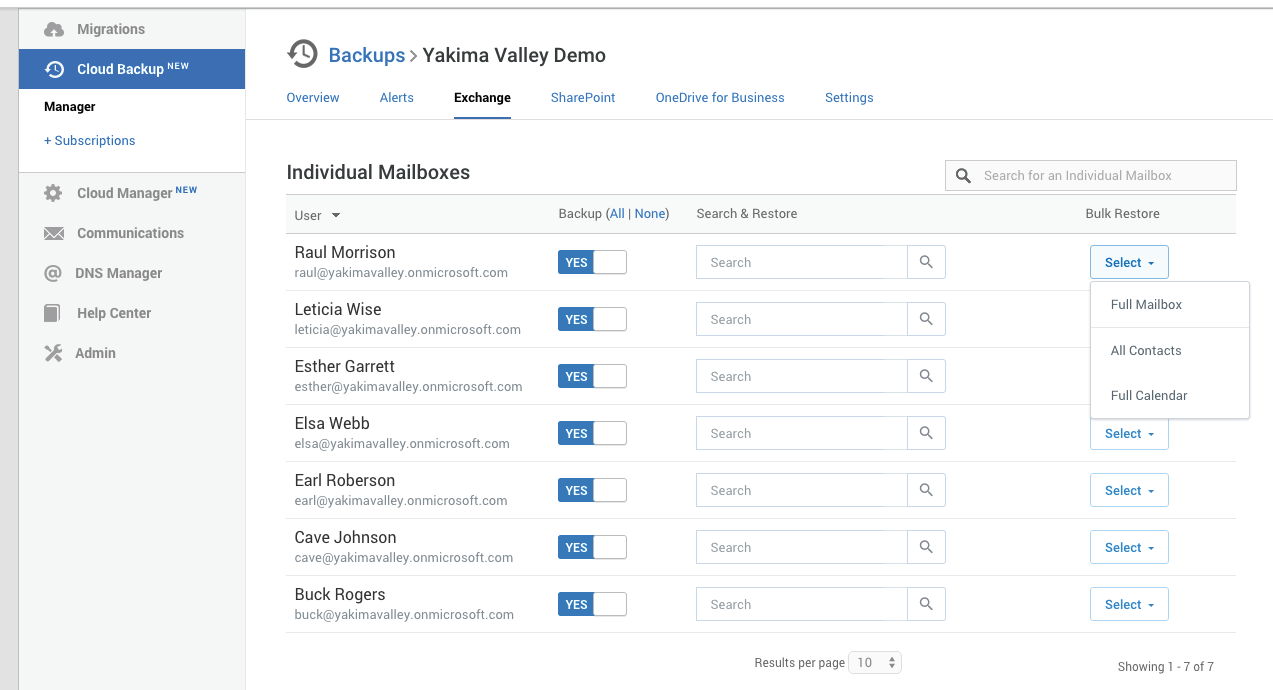Click search magnifier button for Buck Rogers
Screen dimensions: 1273x690
pos(926,604)
